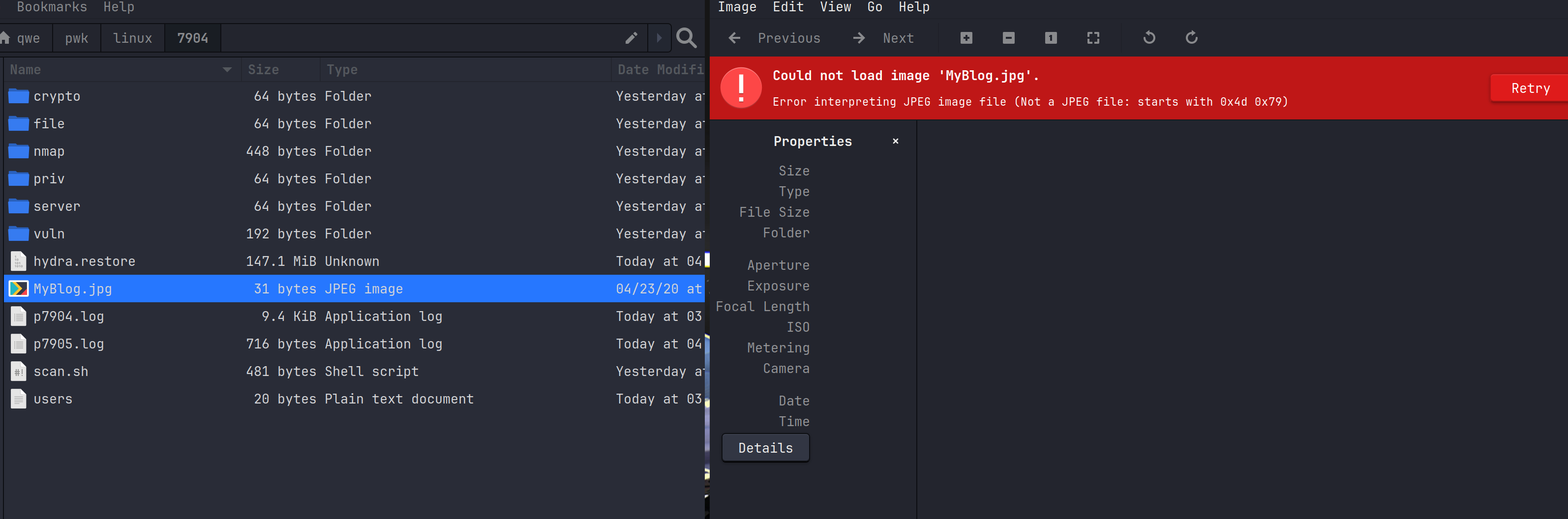This screenshot has width=1568, height=519.
Task: Select the 'p7904.log' file name
Action: click(x=69, y=317)
